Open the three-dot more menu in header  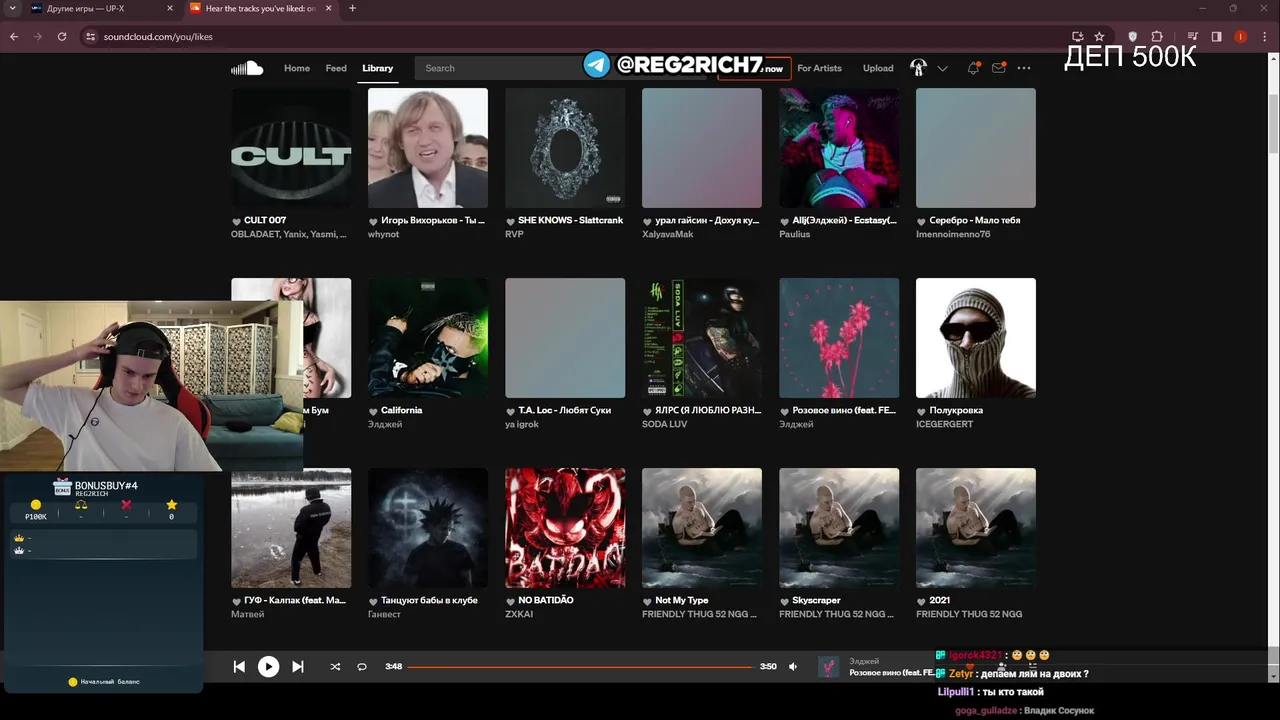[1024, 68]
